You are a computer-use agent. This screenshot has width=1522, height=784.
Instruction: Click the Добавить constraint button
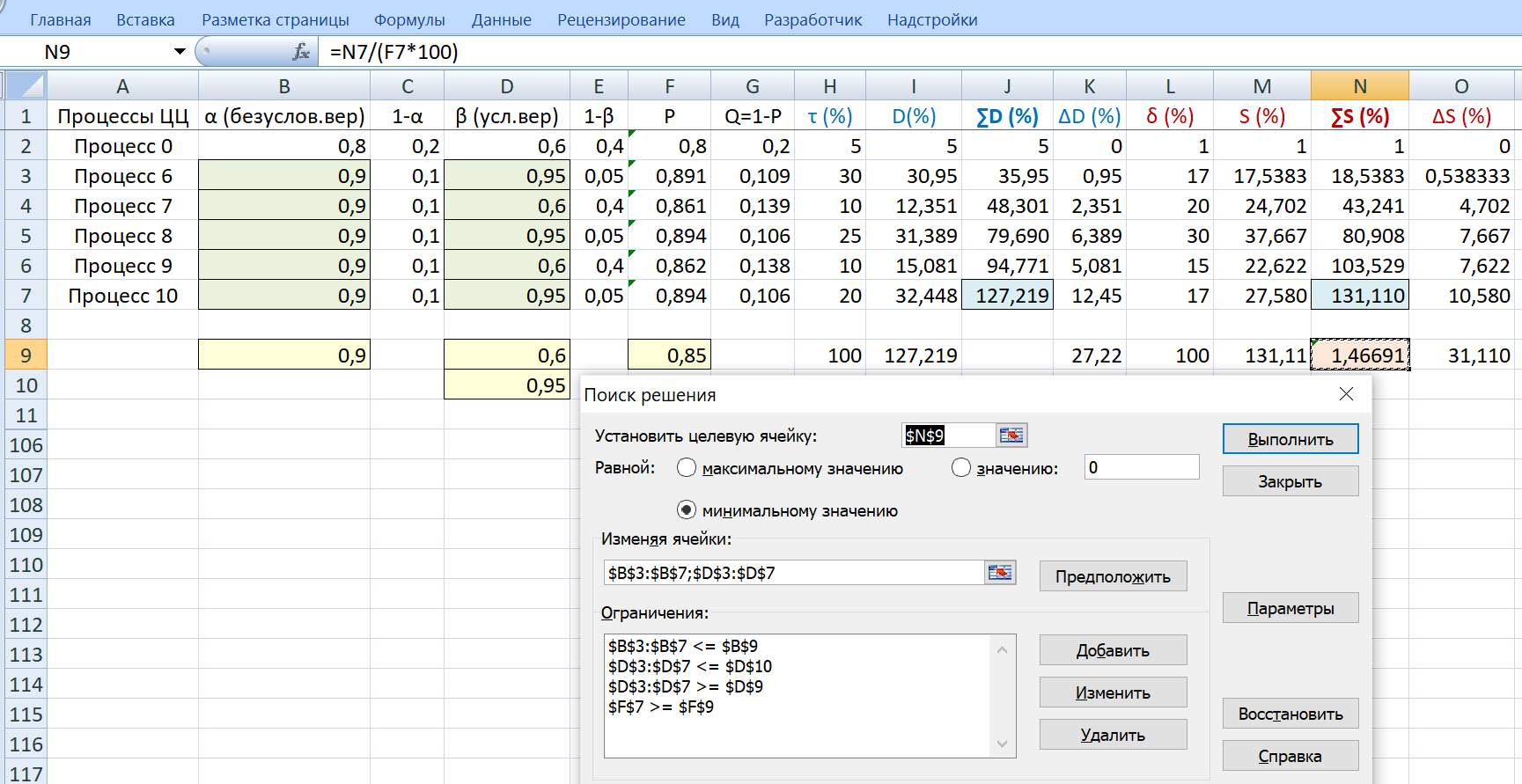pos(1113,650)
